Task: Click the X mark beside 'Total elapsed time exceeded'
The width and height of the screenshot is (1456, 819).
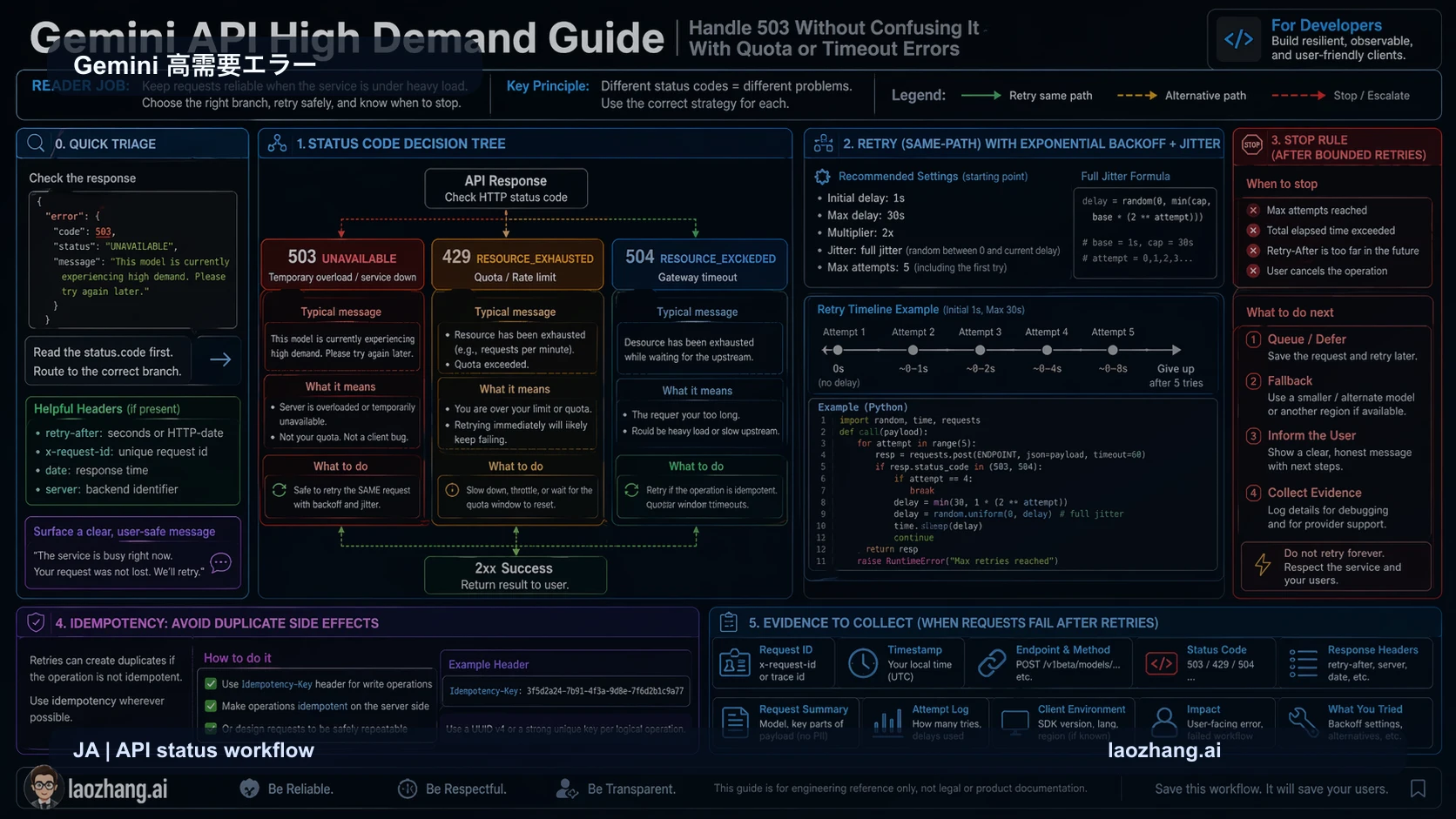Action: (1253, 230)
